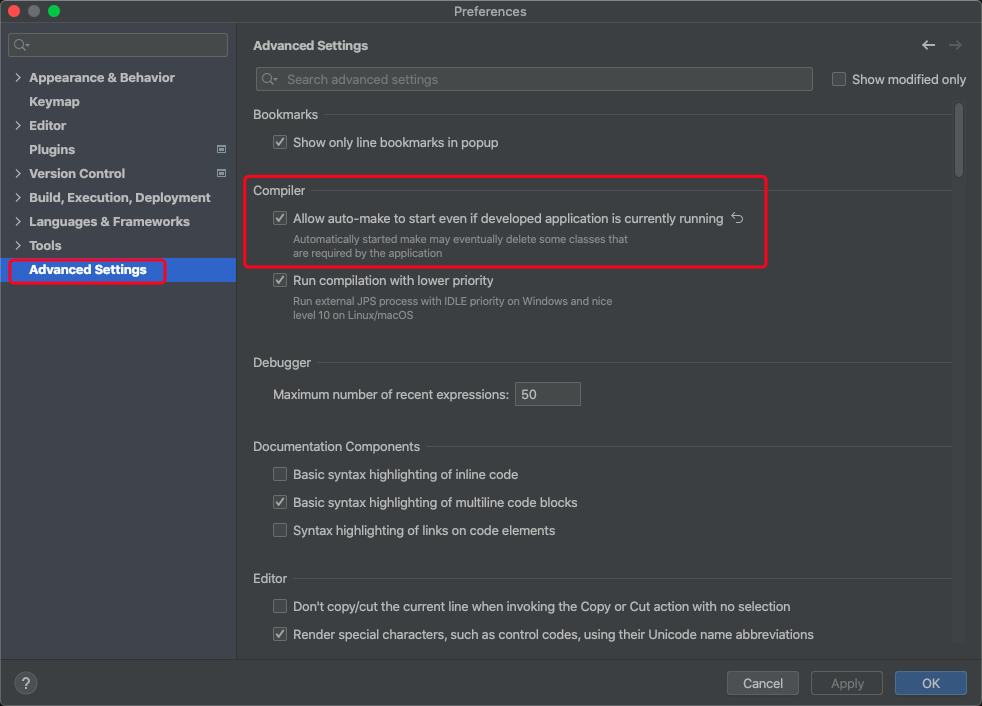Expand the Appearance & Behavior section
This screenshot has width=982, height=706.
click(x=18, y=77)
